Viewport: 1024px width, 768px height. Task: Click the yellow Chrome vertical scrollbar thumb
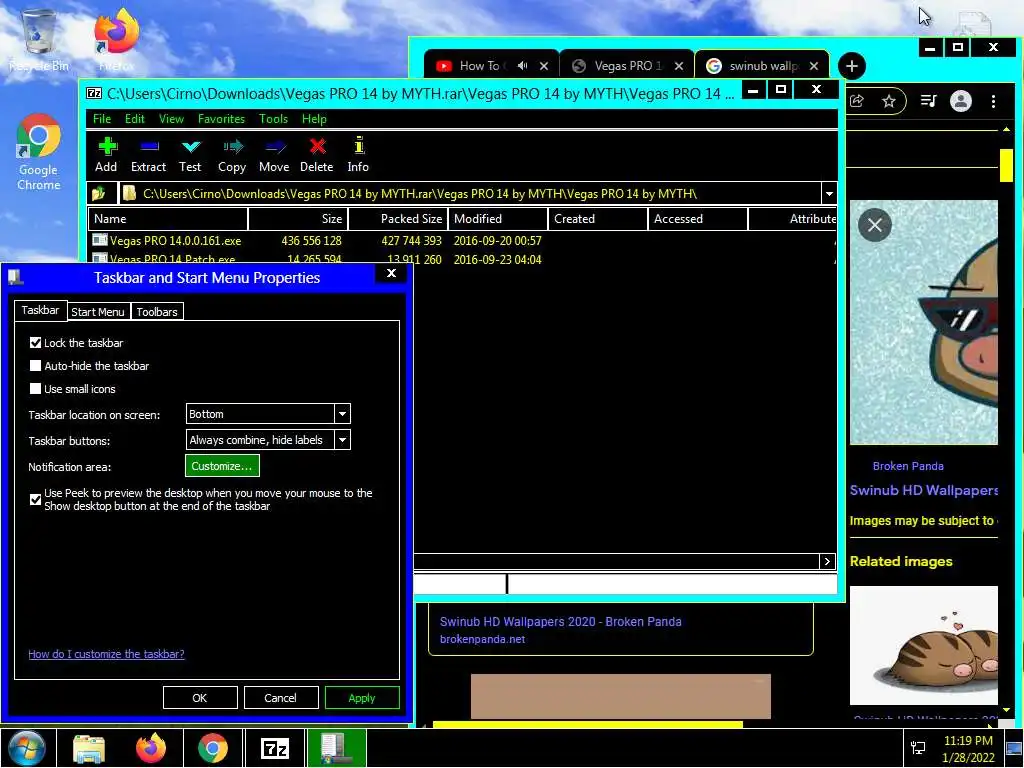coord(1006,166)
